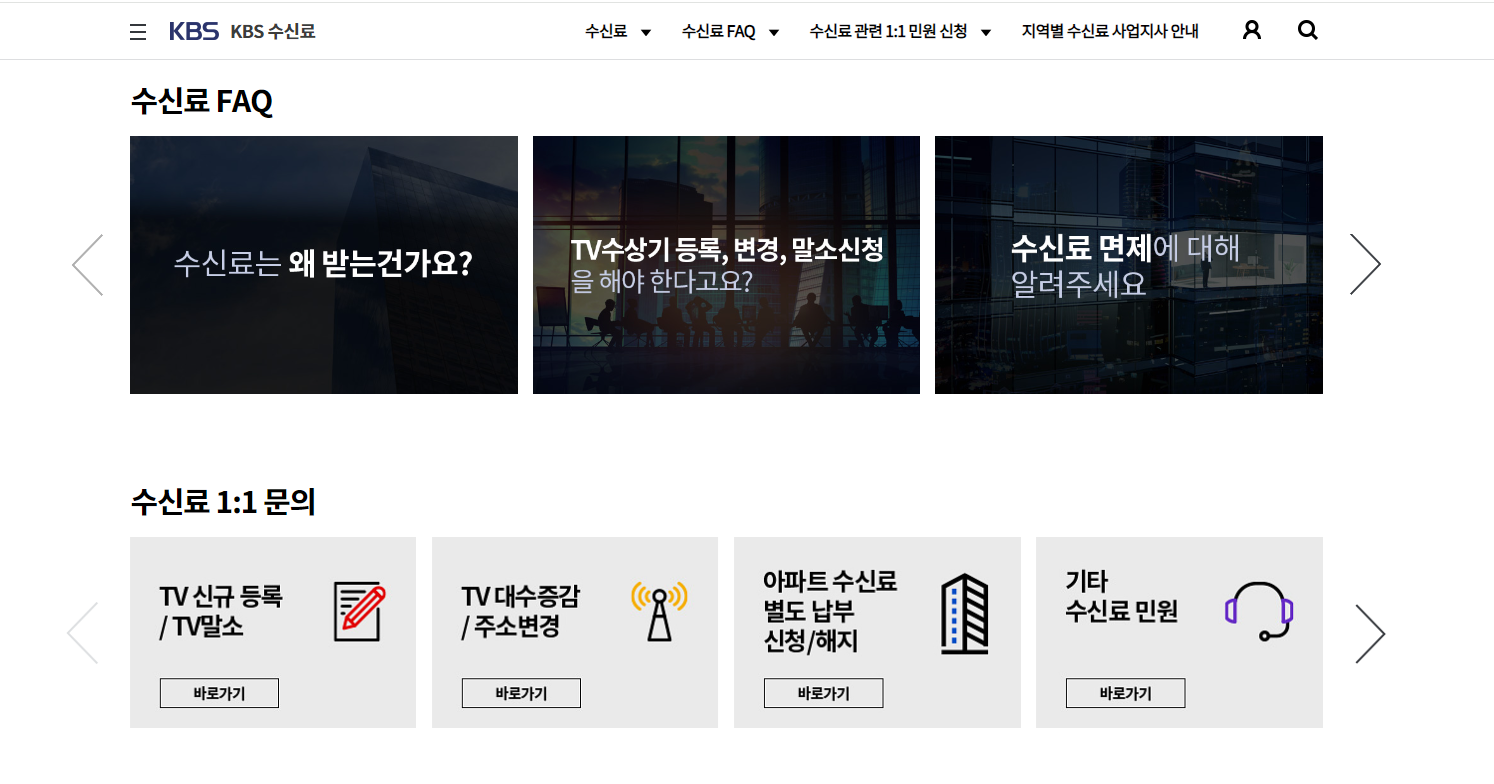The image size is (1494, 784).
Task: Click 아파트 수신료 별도 납부 신청/해지 title
Action: (x=830, y=612)
